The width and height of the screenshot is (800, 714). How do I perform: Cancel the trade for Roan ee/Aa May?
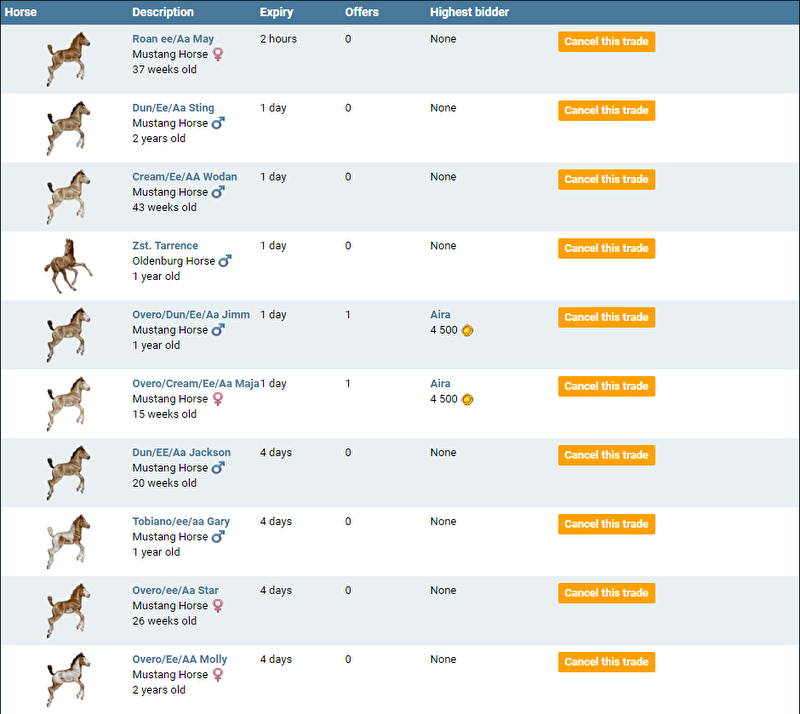[x=606, y=41]
